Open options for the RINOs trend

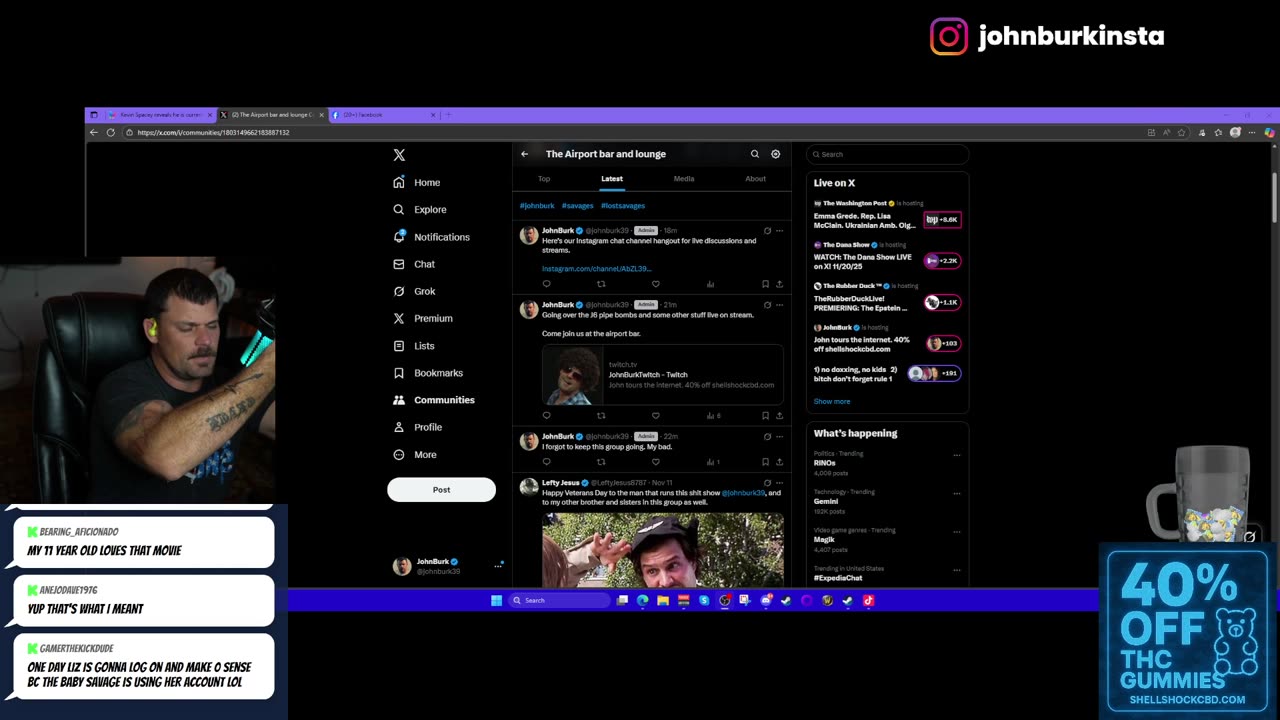(957, 455)
